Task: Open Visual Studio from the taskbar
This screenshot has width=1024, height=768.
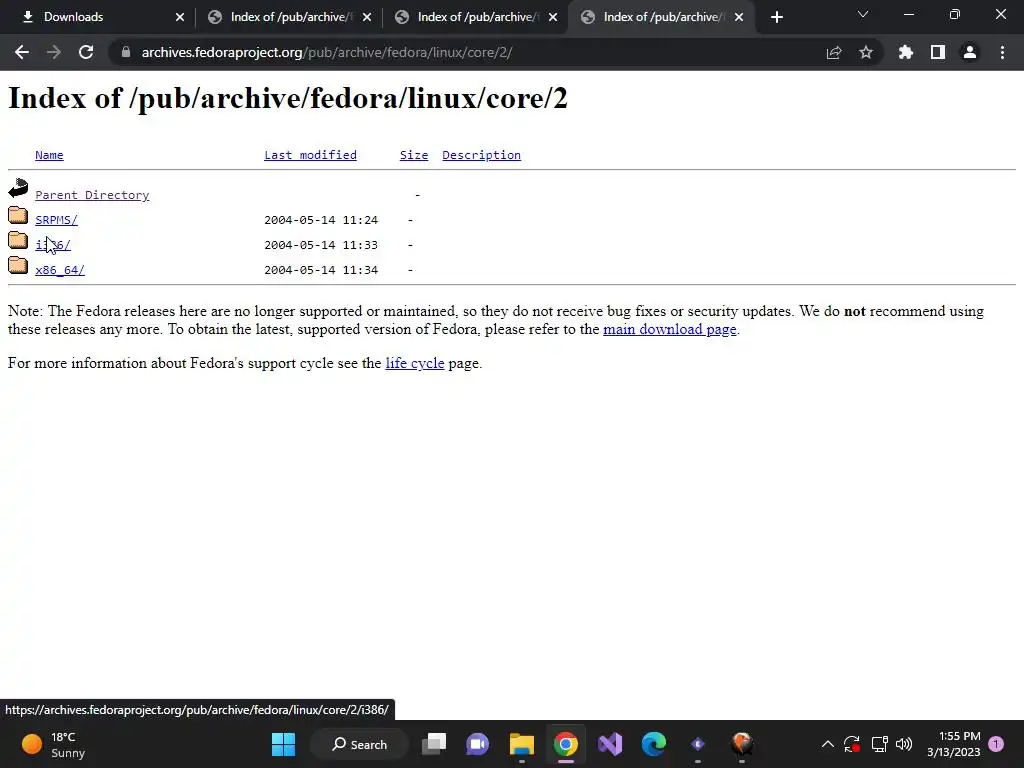Action: point(610,744)
